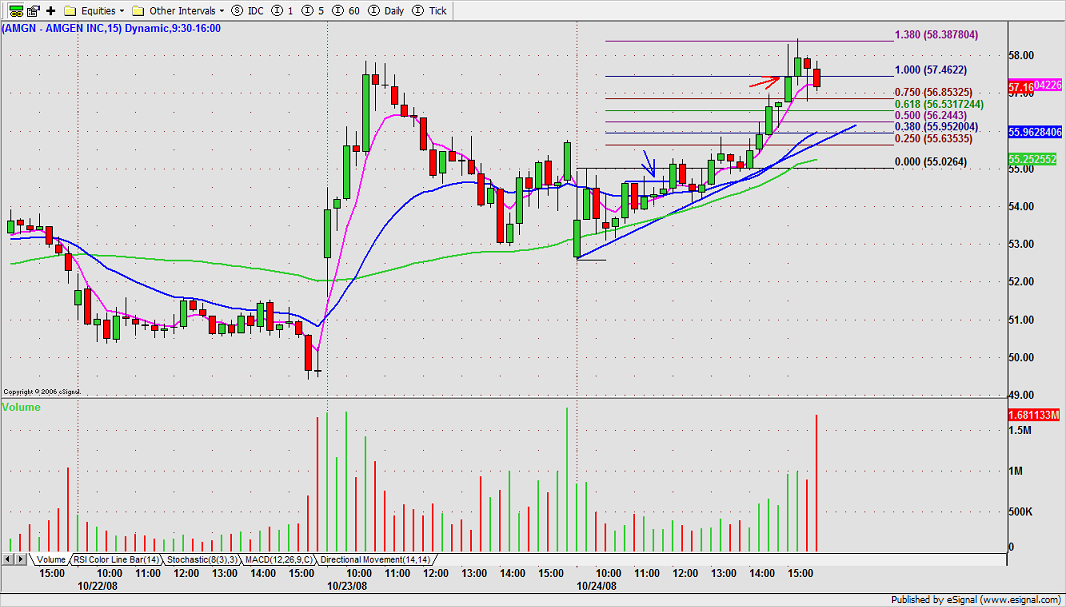This screenshot has width=1066, height=607.
Task: Click the green 55.252552 moving average tag
Action: (1032, 158)
